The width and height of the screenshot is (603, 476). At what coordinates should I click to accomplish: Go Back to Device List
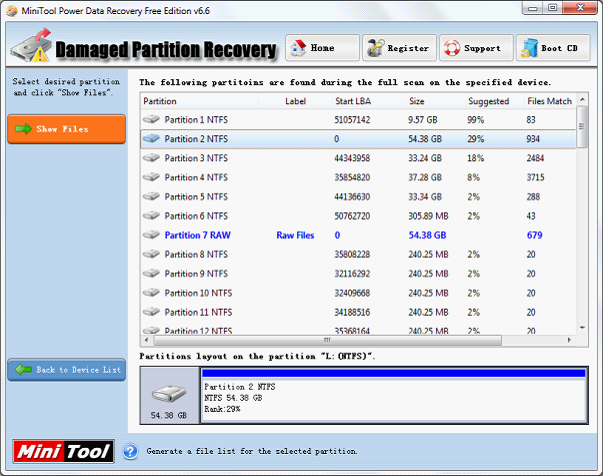(x=67, y=370)
